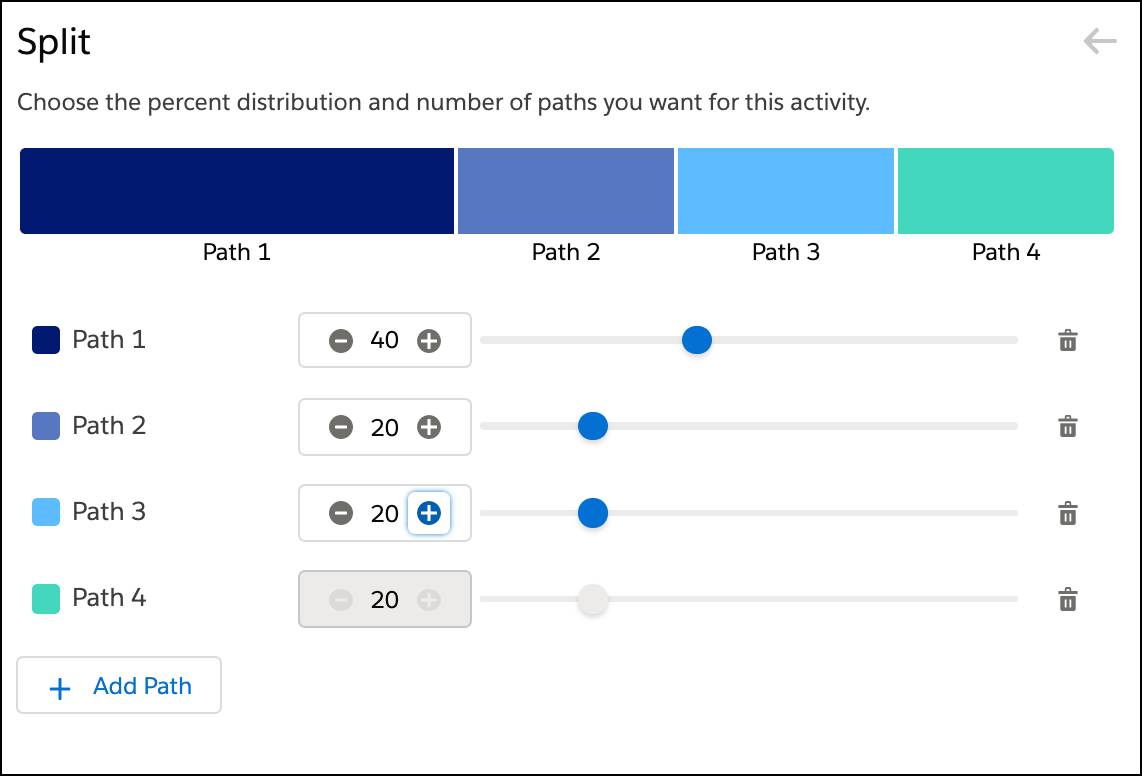Click the Path 1 slider handle

pos(697,340)
